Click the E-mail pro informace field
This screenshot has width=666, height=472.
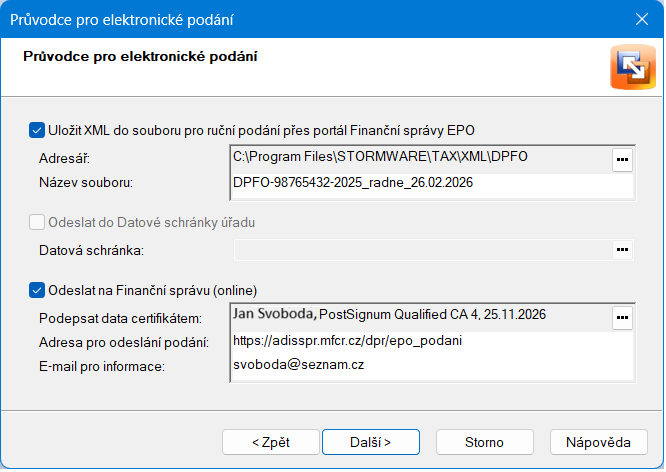point(431,366)
